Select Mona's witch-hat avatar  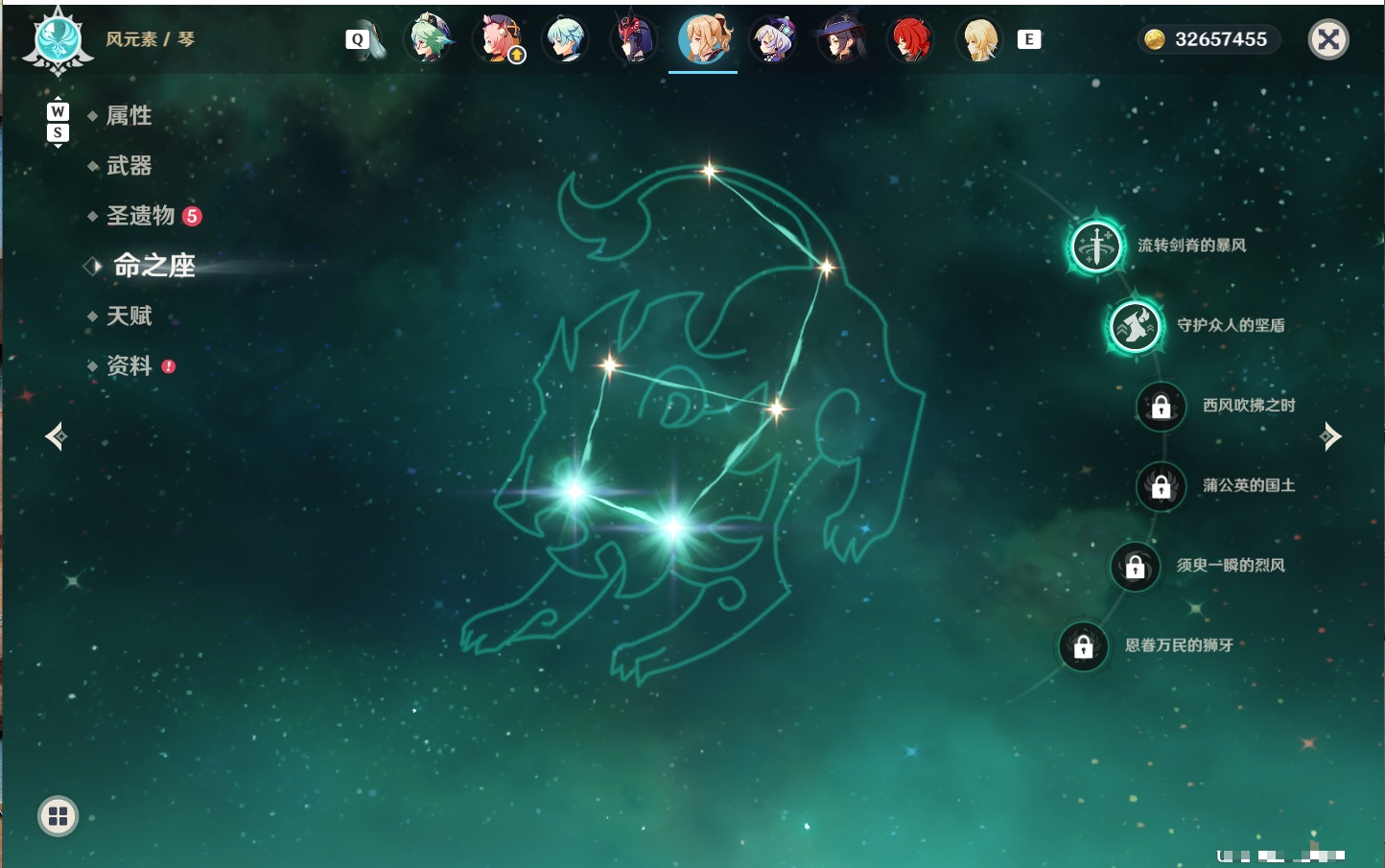pyautogui.click(x=841, y=39)
